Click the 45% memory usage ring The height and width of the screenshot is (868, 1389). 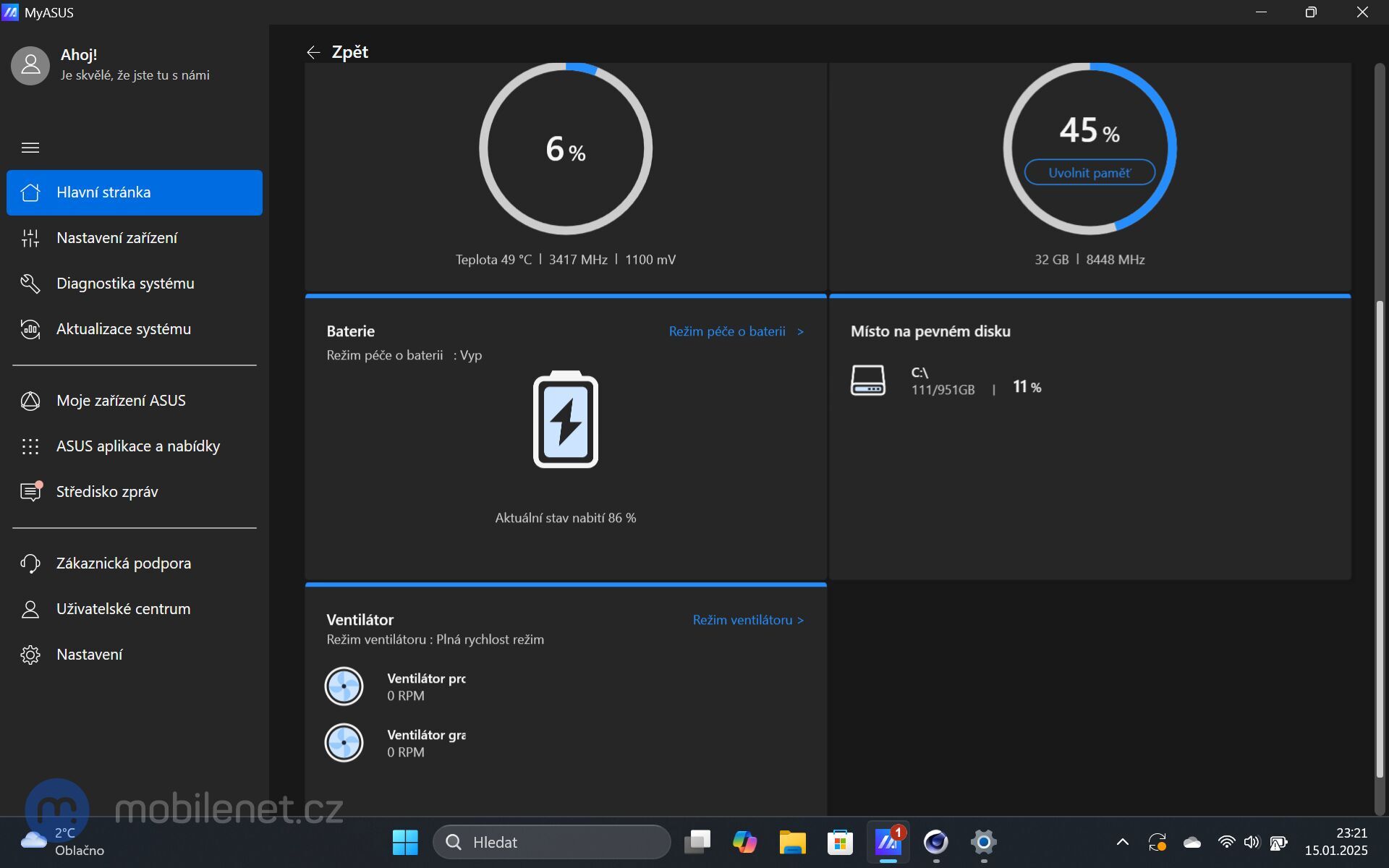[x=1088, y=130]
